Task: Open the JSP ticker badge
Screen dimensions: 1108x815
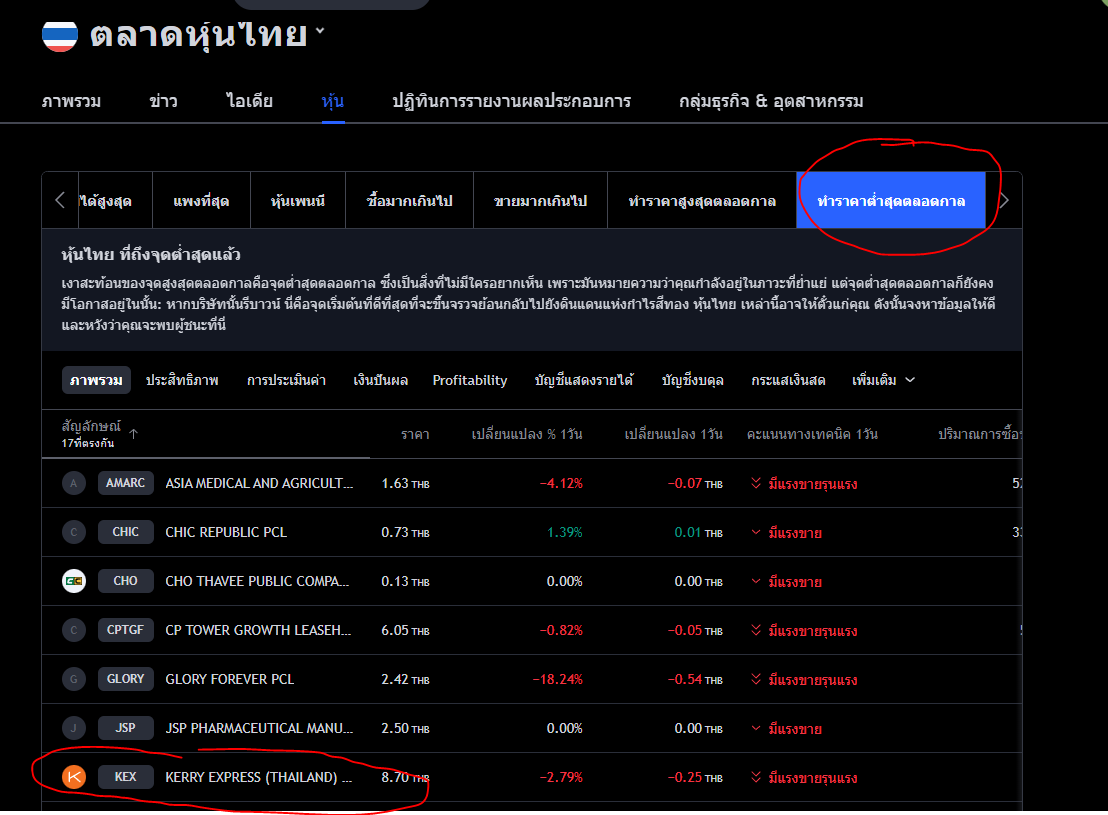Action: pos(125,727)
